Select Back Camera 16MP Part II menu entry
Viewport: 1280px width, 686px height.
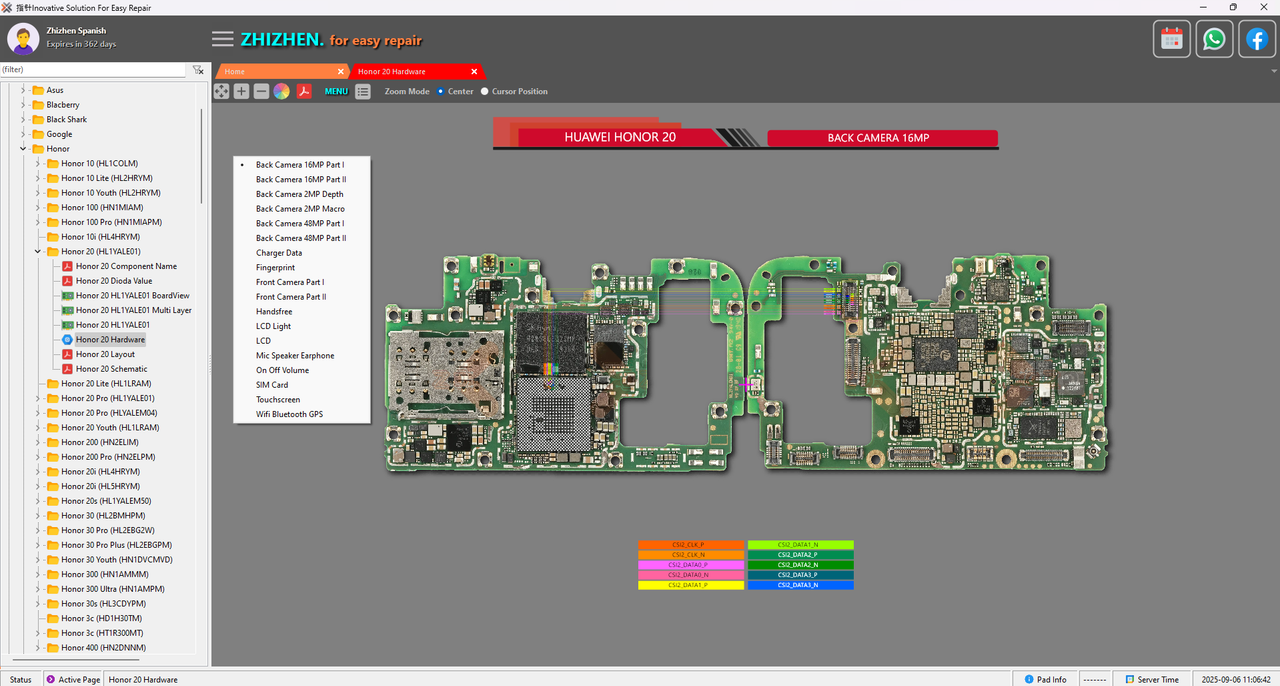301,179
